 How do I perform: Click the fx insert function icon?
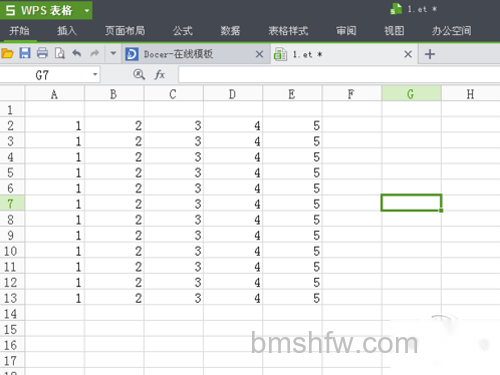pos(160,74)
